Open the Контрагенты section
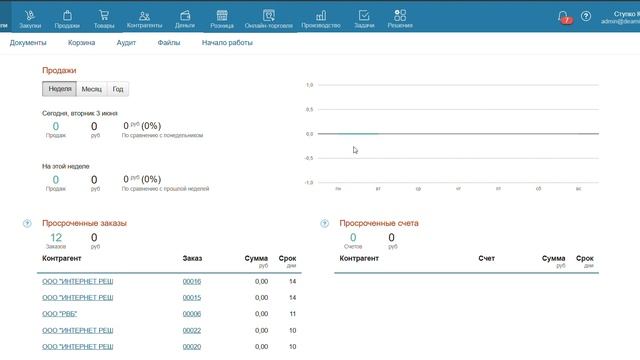Image resolution: width=640 pixels, height=360 pixels. [144, 19]
